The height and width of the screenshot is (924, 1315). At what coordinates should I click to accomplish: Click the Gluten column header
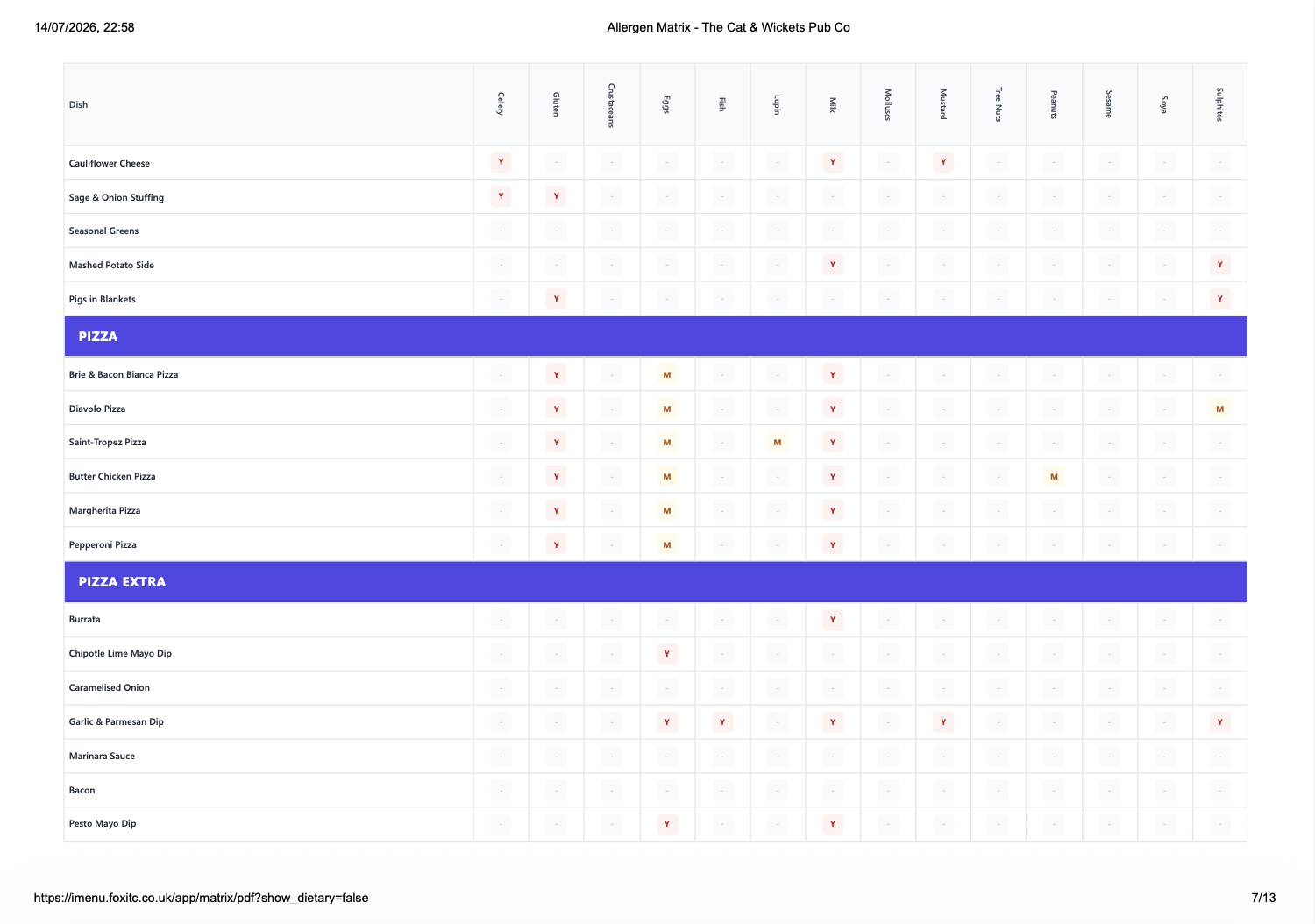pos(556,104)
